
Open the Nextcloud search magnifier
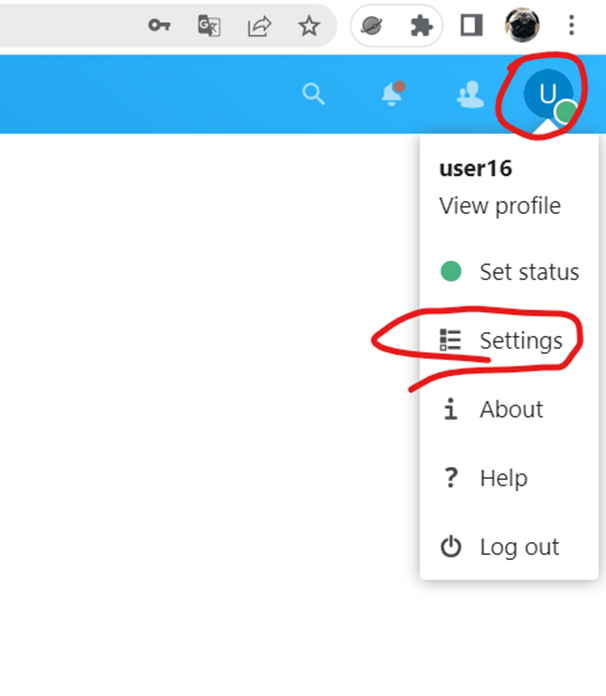click(x=314, y=94)
